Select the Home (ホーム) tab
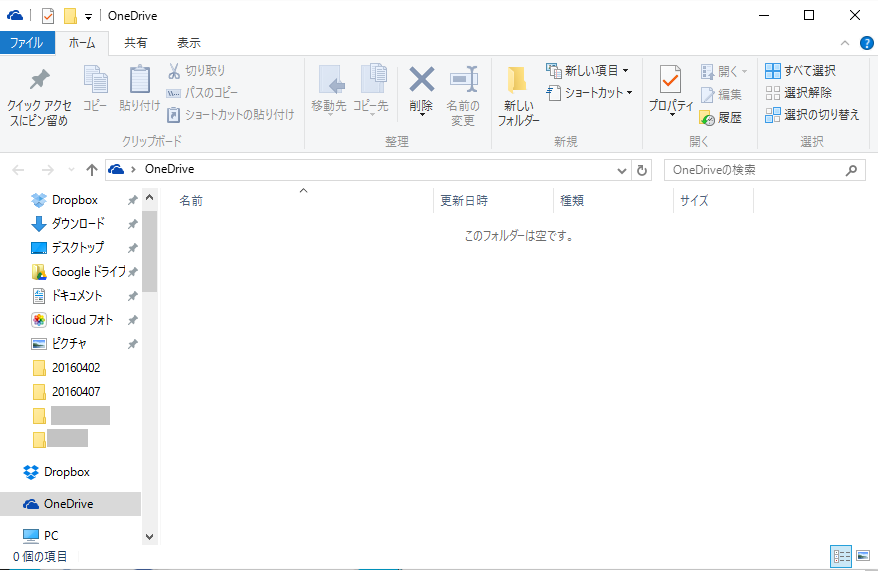Viewport: 878px width, 571px height. tap(82, 43)
